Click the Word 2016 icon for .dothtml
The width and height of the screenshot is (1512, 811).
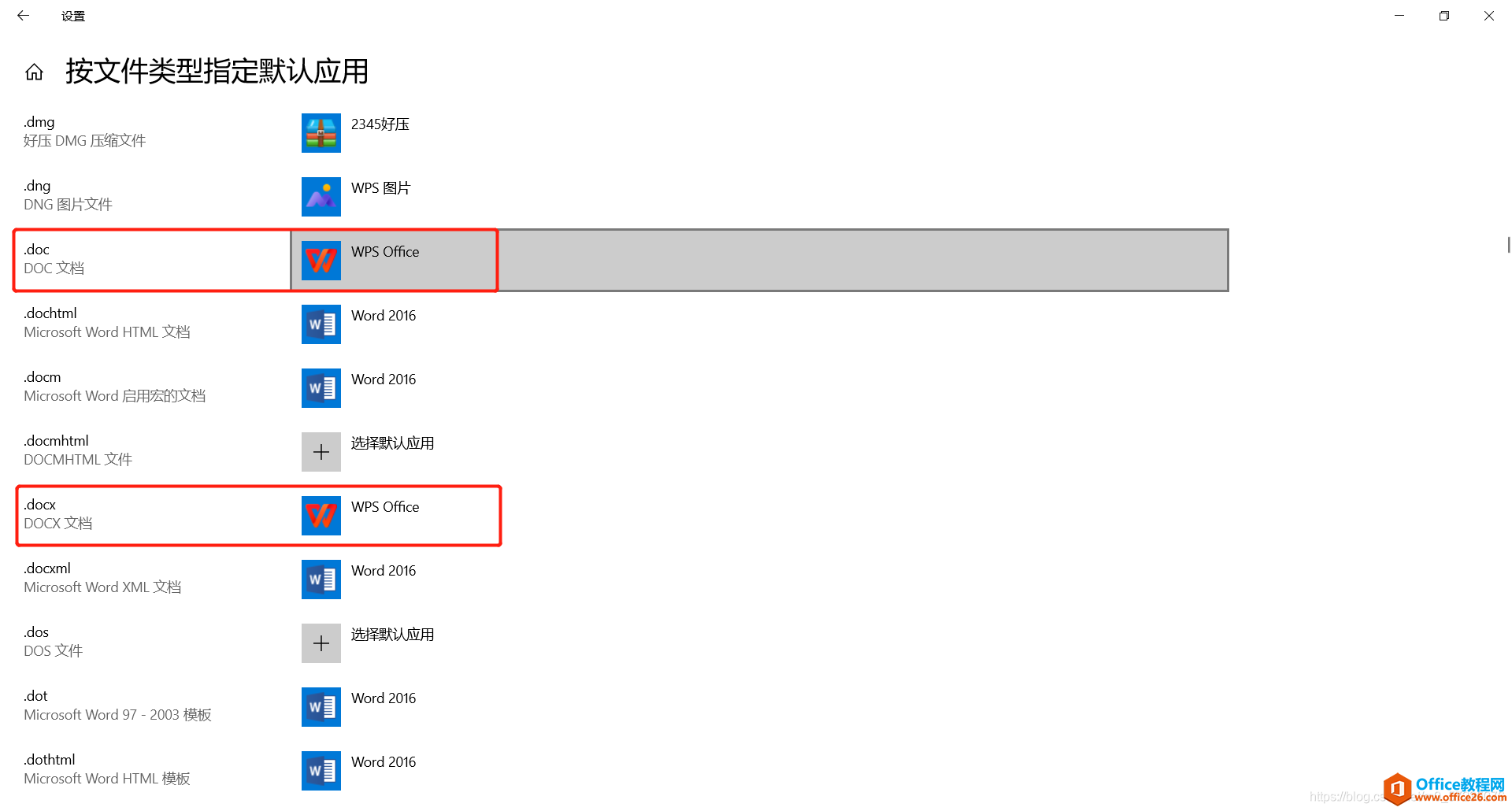(x=321, y=771)
